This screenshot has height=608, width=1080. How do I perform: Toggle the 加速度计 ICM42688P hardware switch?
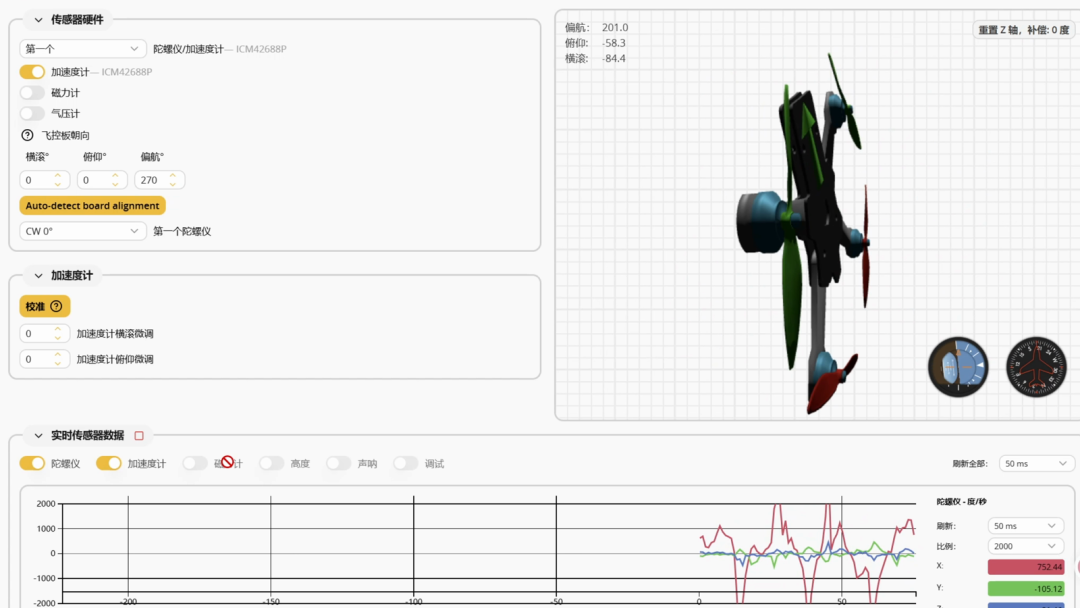point(32,72)
